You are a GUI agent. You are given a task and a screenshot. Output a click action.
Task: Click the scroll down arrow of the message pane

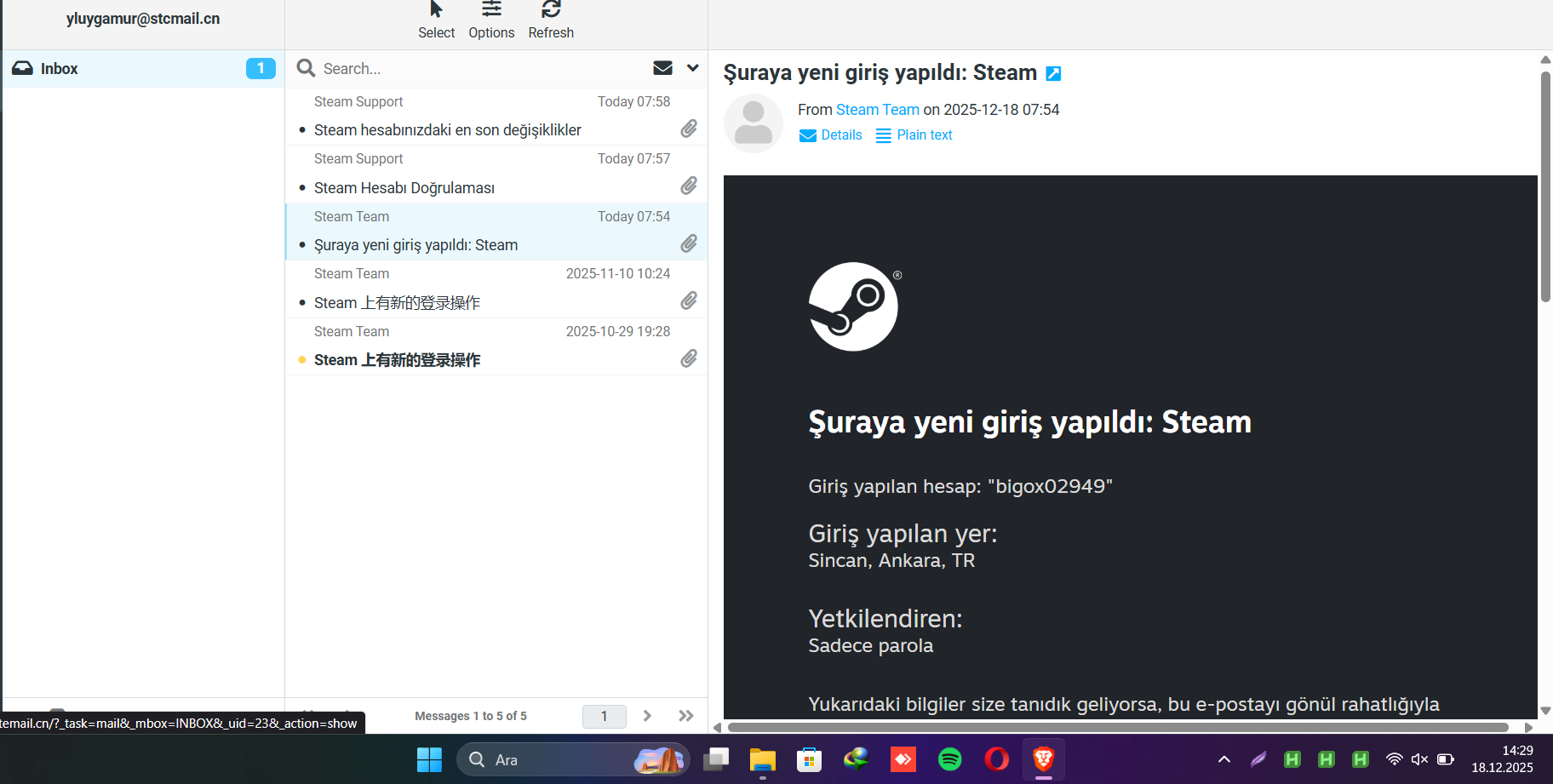[1545, 711]
